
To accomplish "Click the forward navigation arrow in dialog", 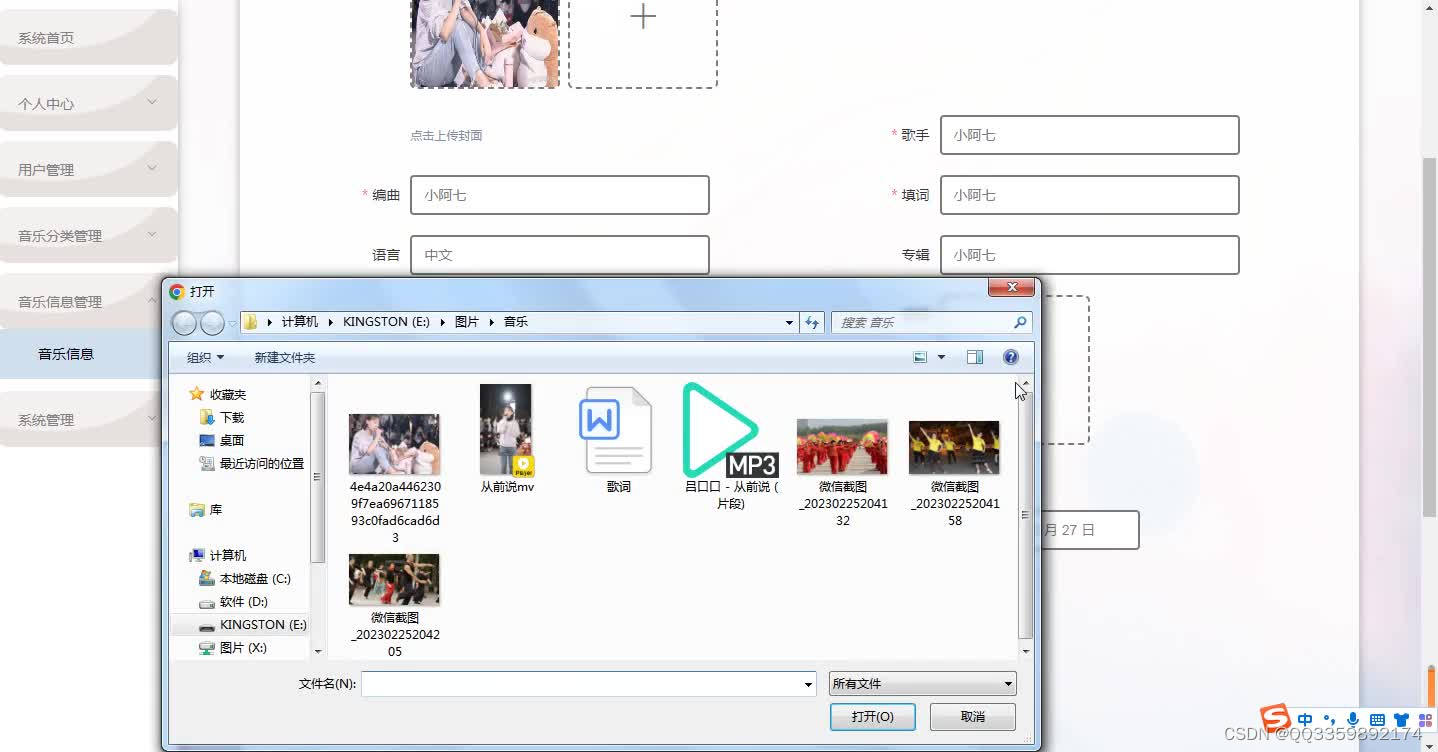I will [212, 323].
